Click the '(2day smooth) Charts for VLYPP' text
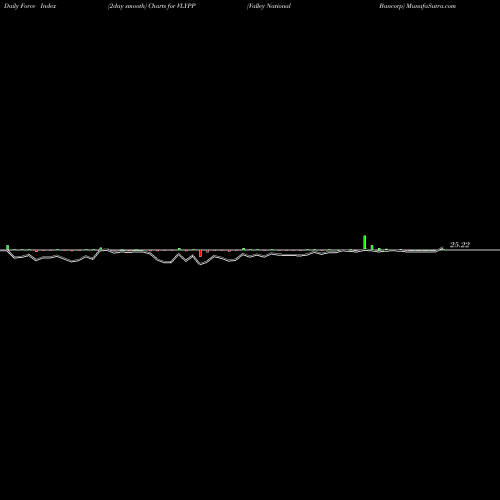Screen dimensions: 500x500 [x=152, y=6]
